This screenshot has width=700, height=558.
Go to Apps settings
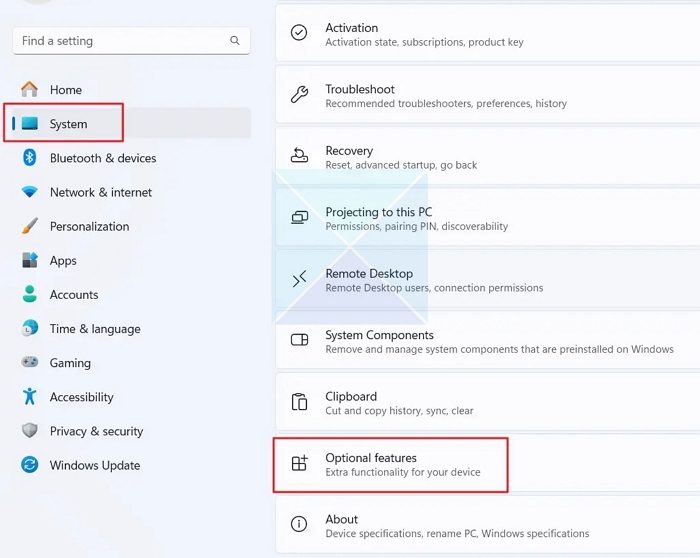(63, 260)
